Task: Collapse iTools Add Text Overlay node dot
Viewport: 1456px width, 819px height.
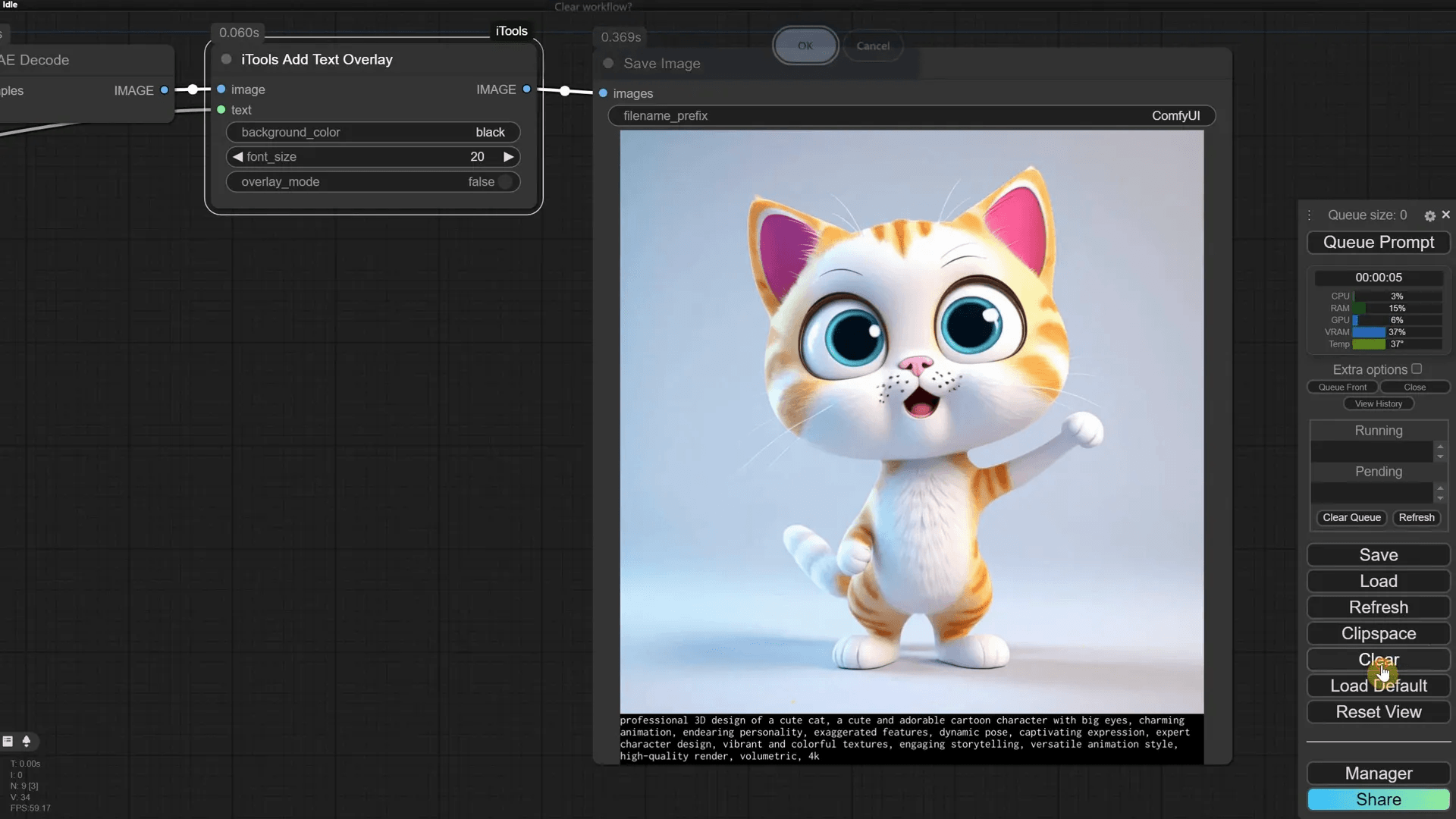Action: pos(226,59)
